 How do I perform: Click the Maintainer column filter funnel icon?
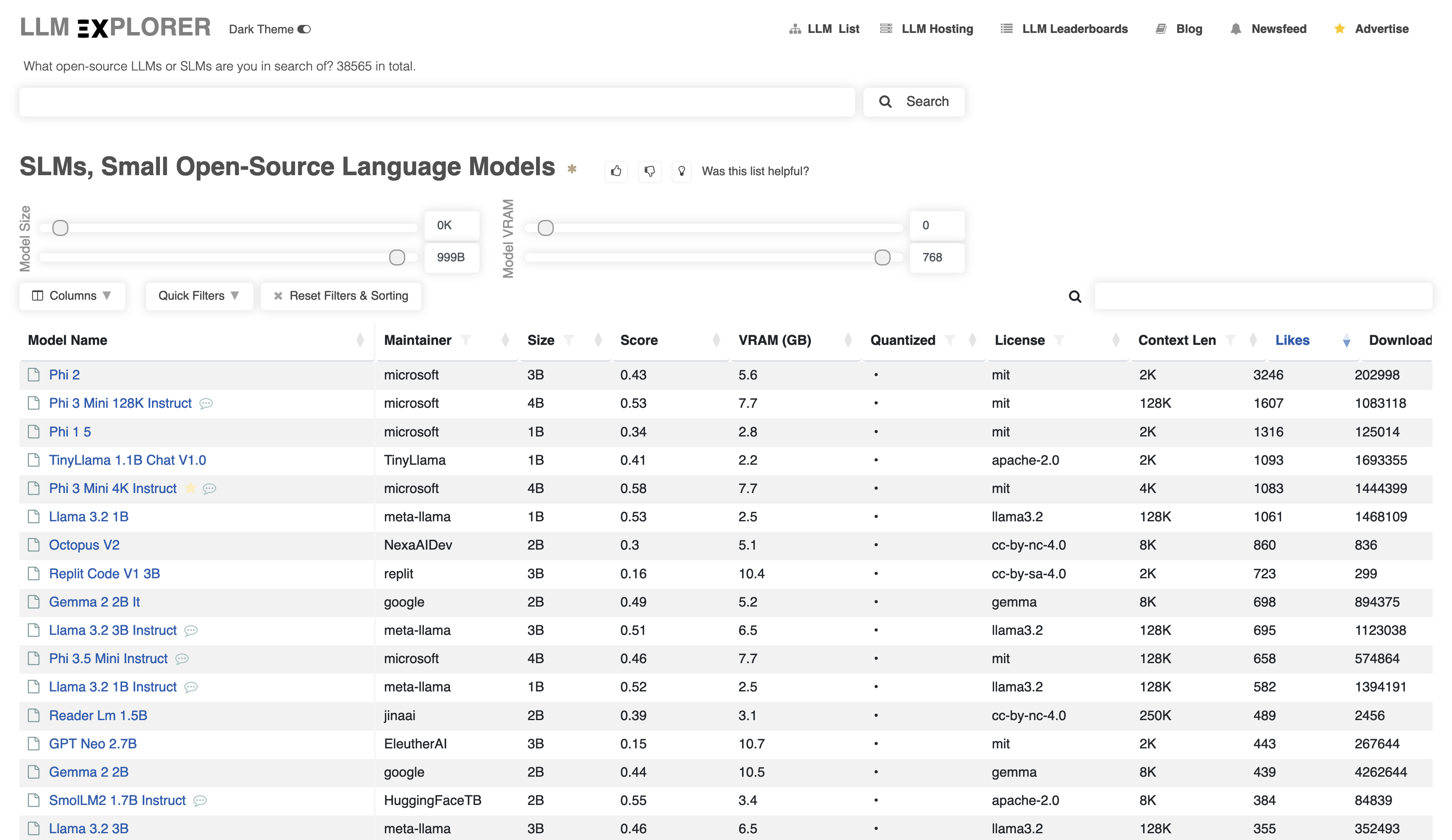(466, 341)
